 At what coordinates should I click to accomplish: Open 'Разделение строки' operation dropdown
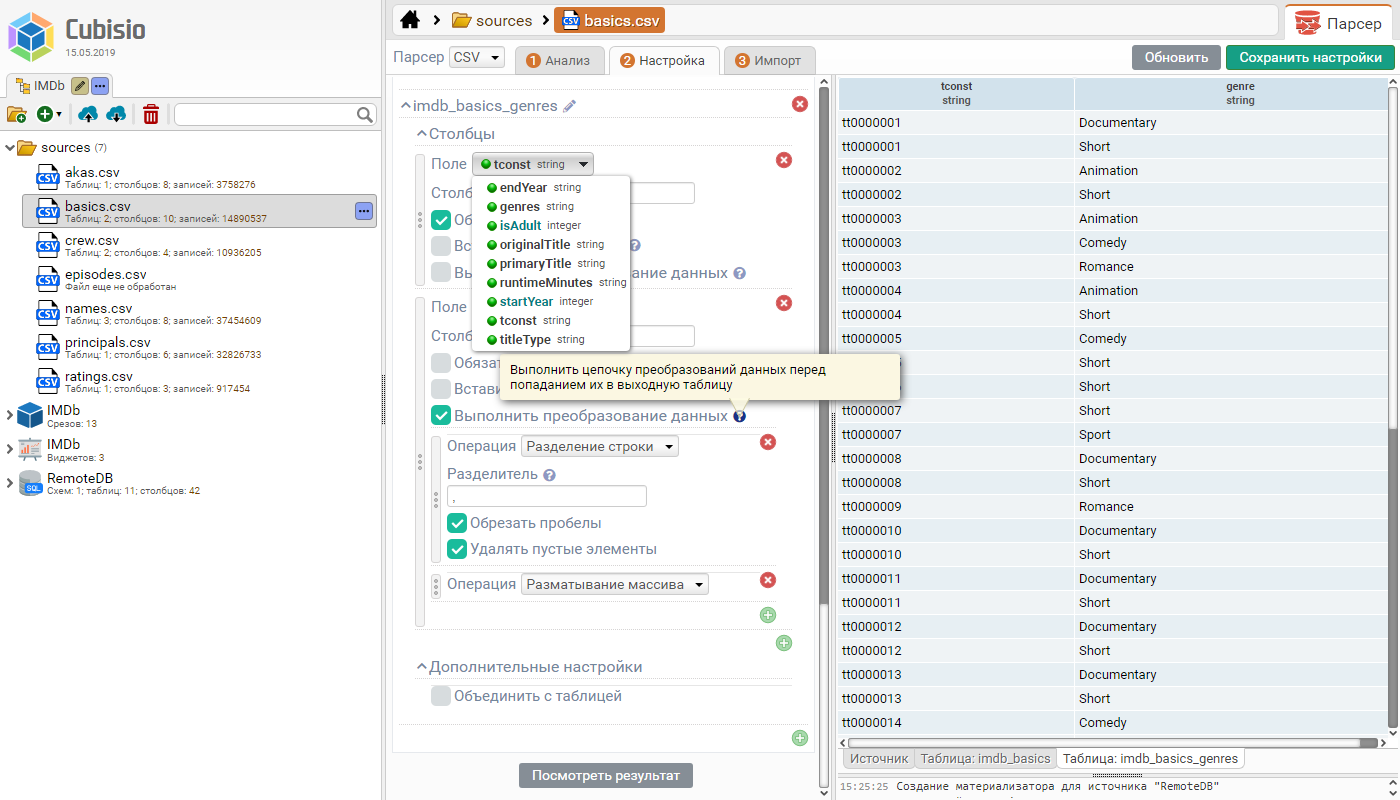pyautogui.click(x=600, y=446)
